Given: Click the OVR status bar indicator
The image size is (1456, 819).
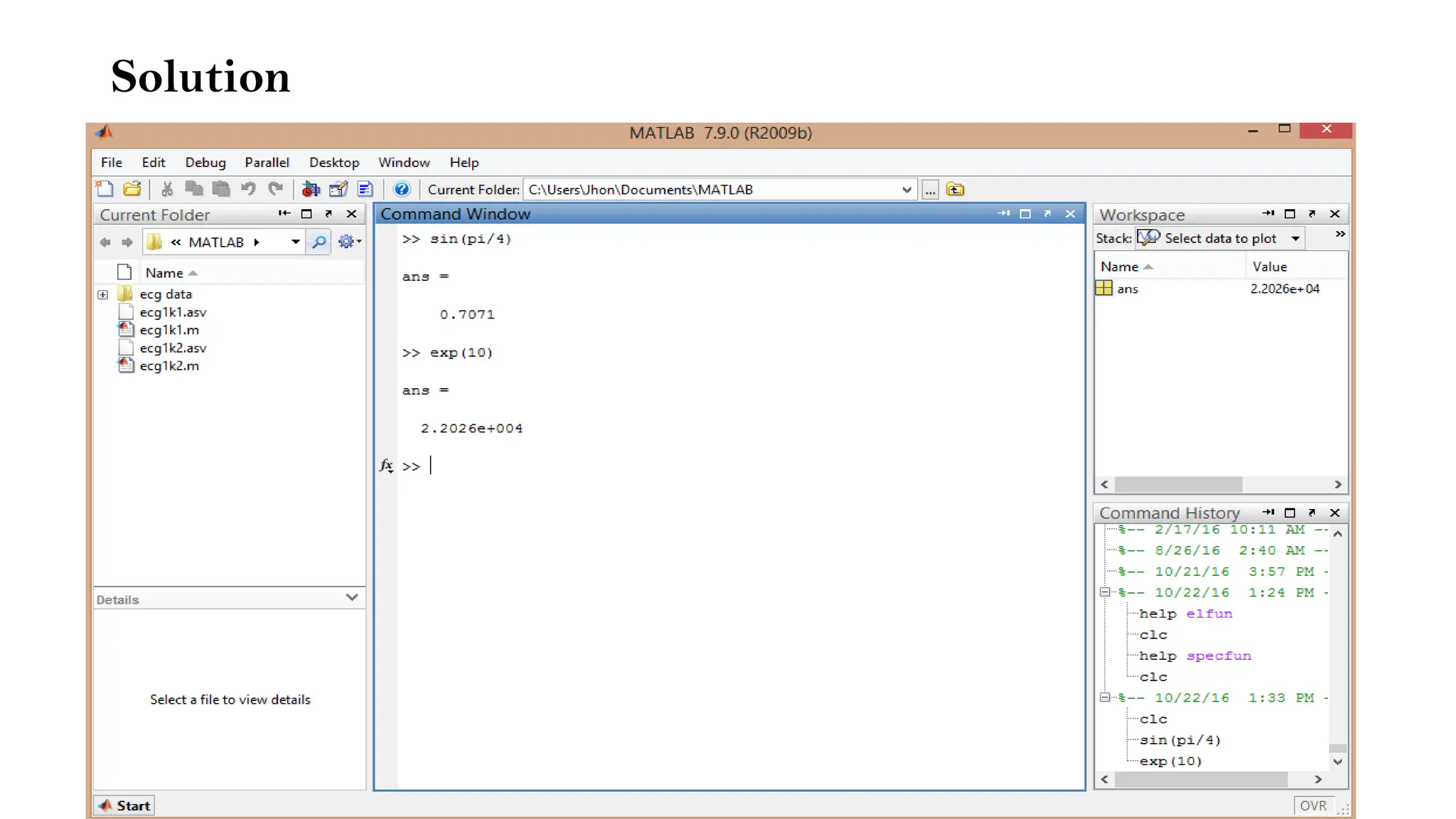Looking at the screenshot, I should click(1313, 805).
